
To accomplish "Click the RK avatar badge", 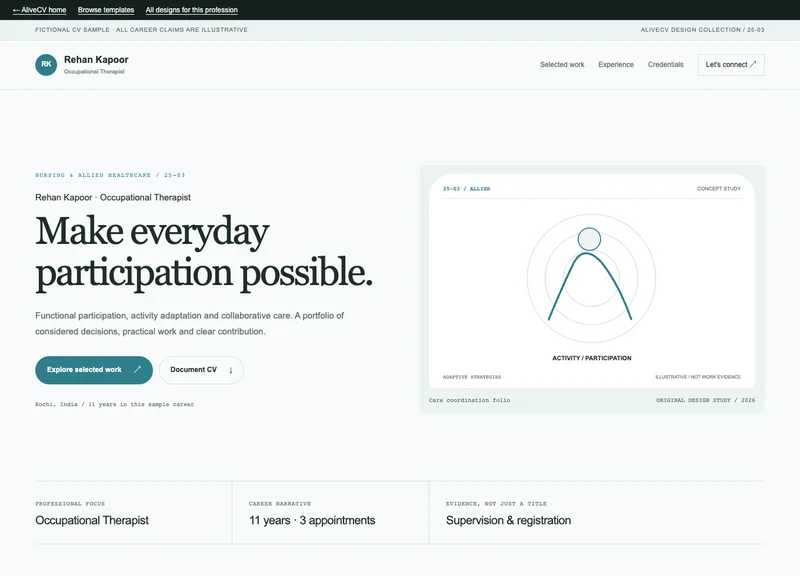I will 46,65.
